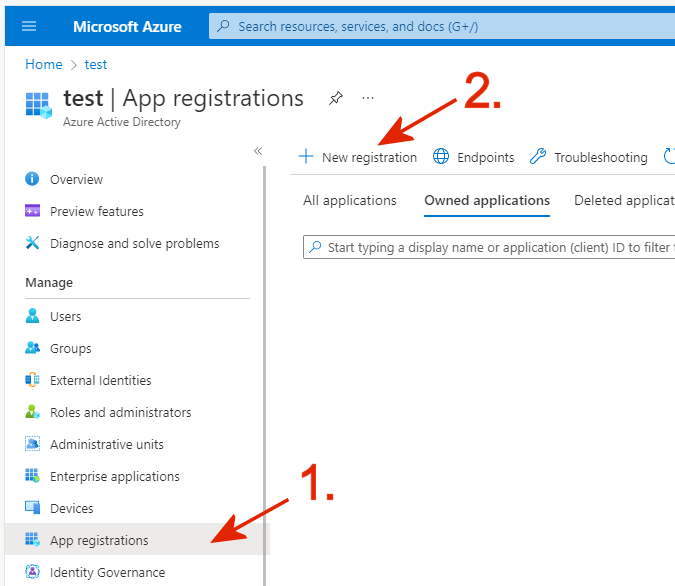Open Preview features

(97, 211)
